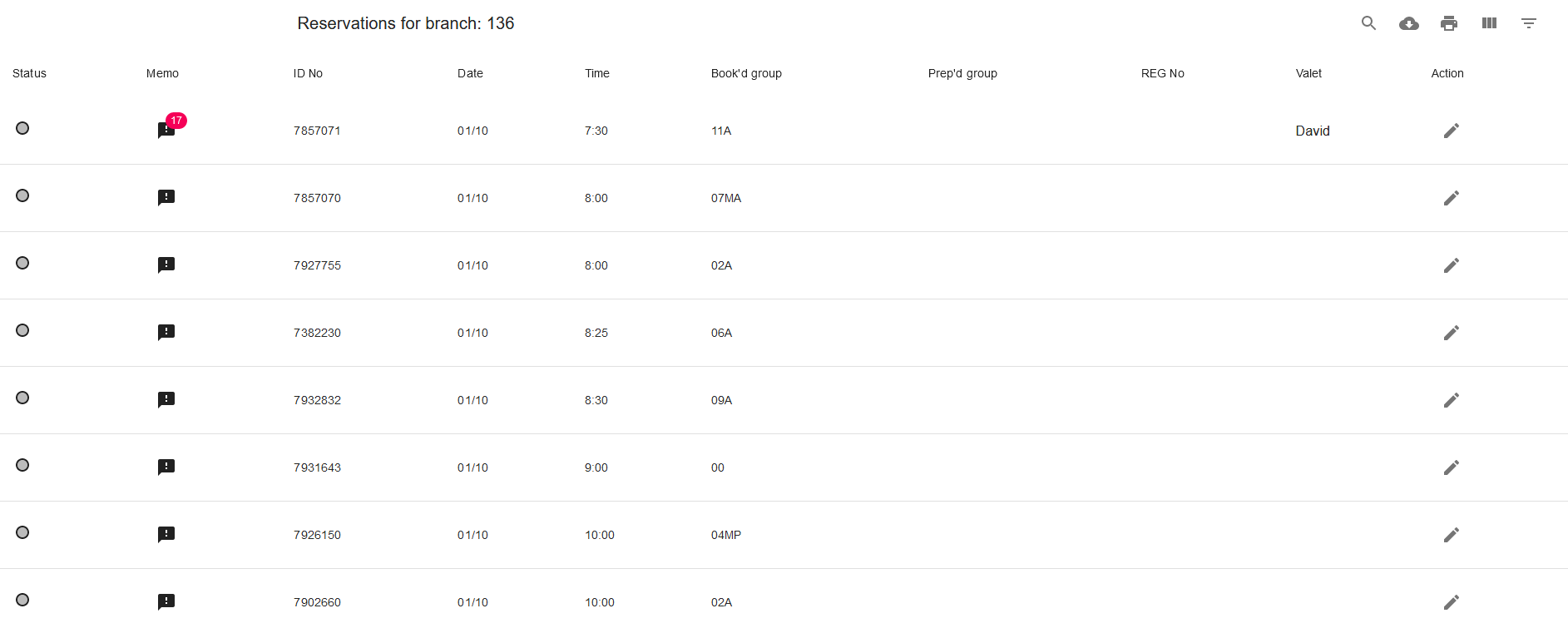Click edit pencil for reservation 7931643
1568x633 pixels.
coord(1451,467)
